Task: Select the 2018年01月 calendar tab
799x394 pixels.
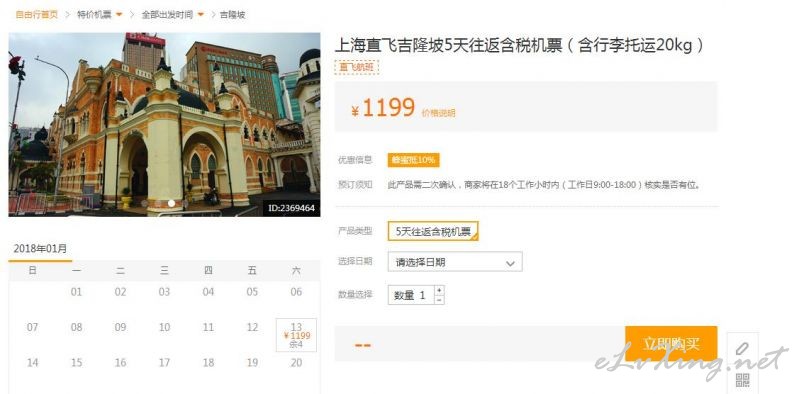Action: click(40, 249)
